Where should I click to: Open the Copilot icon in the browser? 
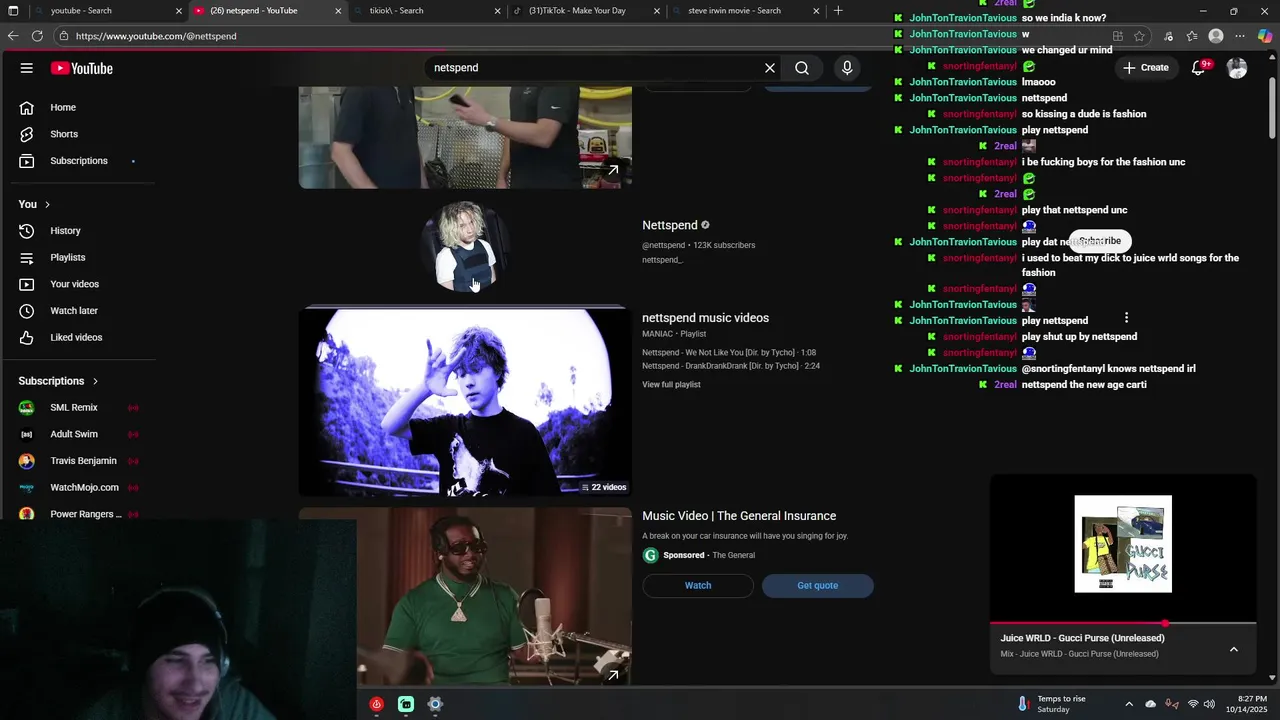[x=1265, y=36]
